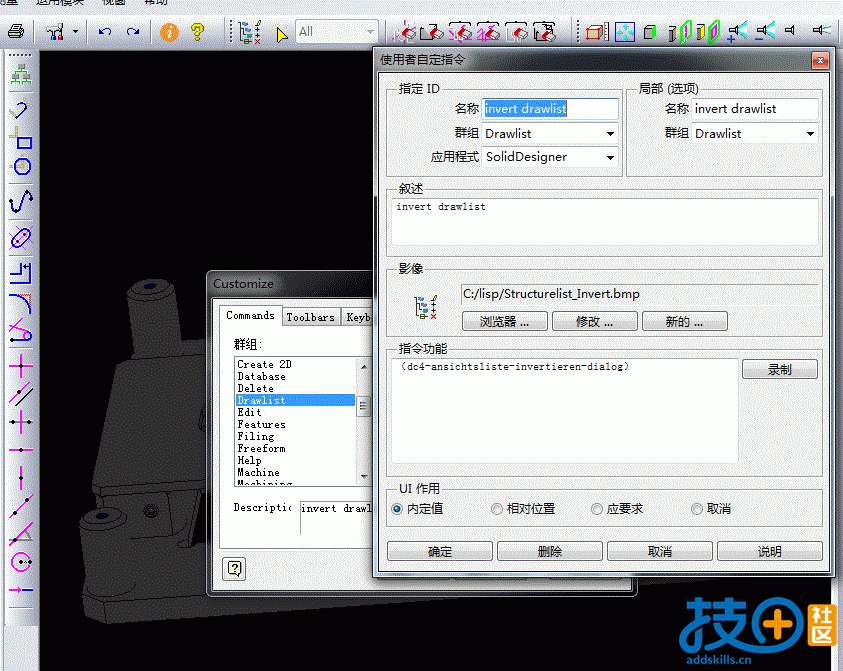Click the structure list tree icon in the toolbar
Viewport: 843px width, 671px height.
(249, 32)
